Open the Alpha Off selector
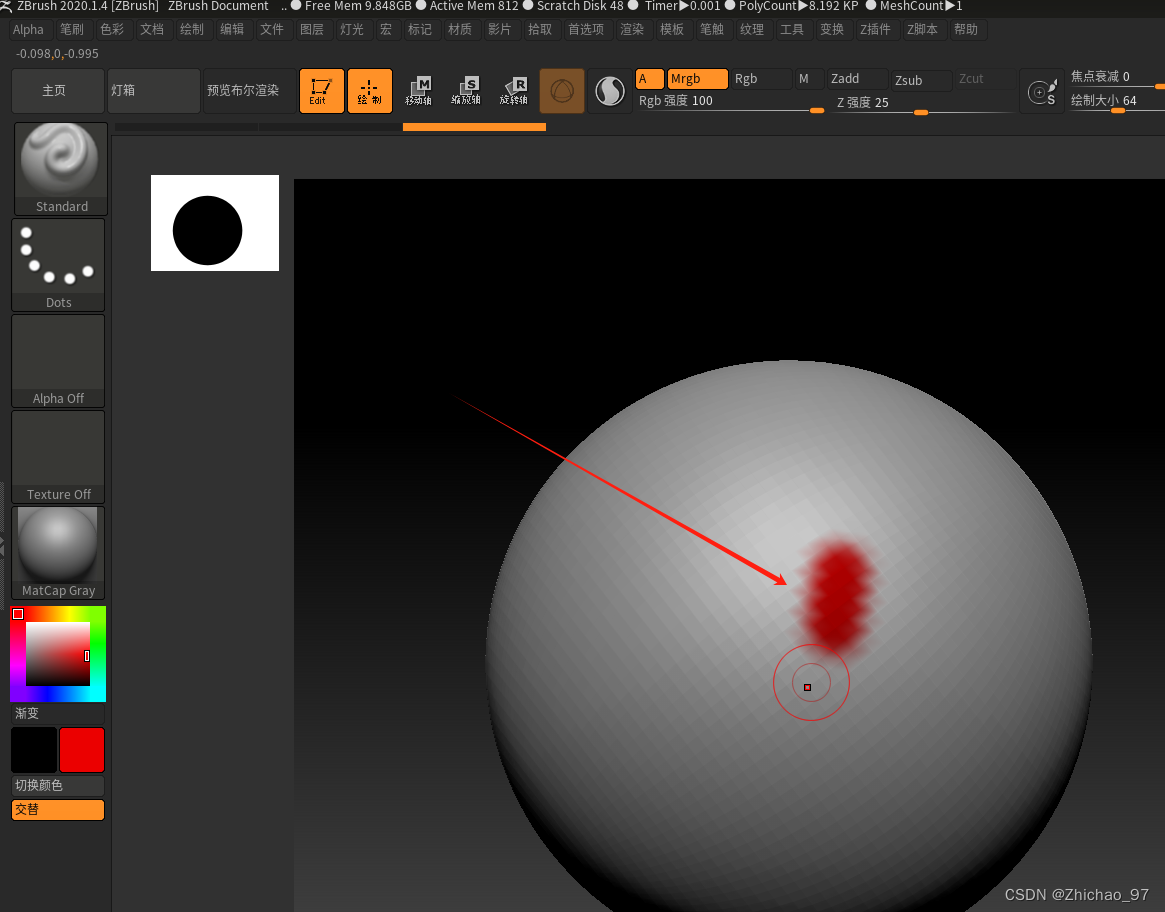The width and height of the screenshot is (1165, 912). pos(58,360)
